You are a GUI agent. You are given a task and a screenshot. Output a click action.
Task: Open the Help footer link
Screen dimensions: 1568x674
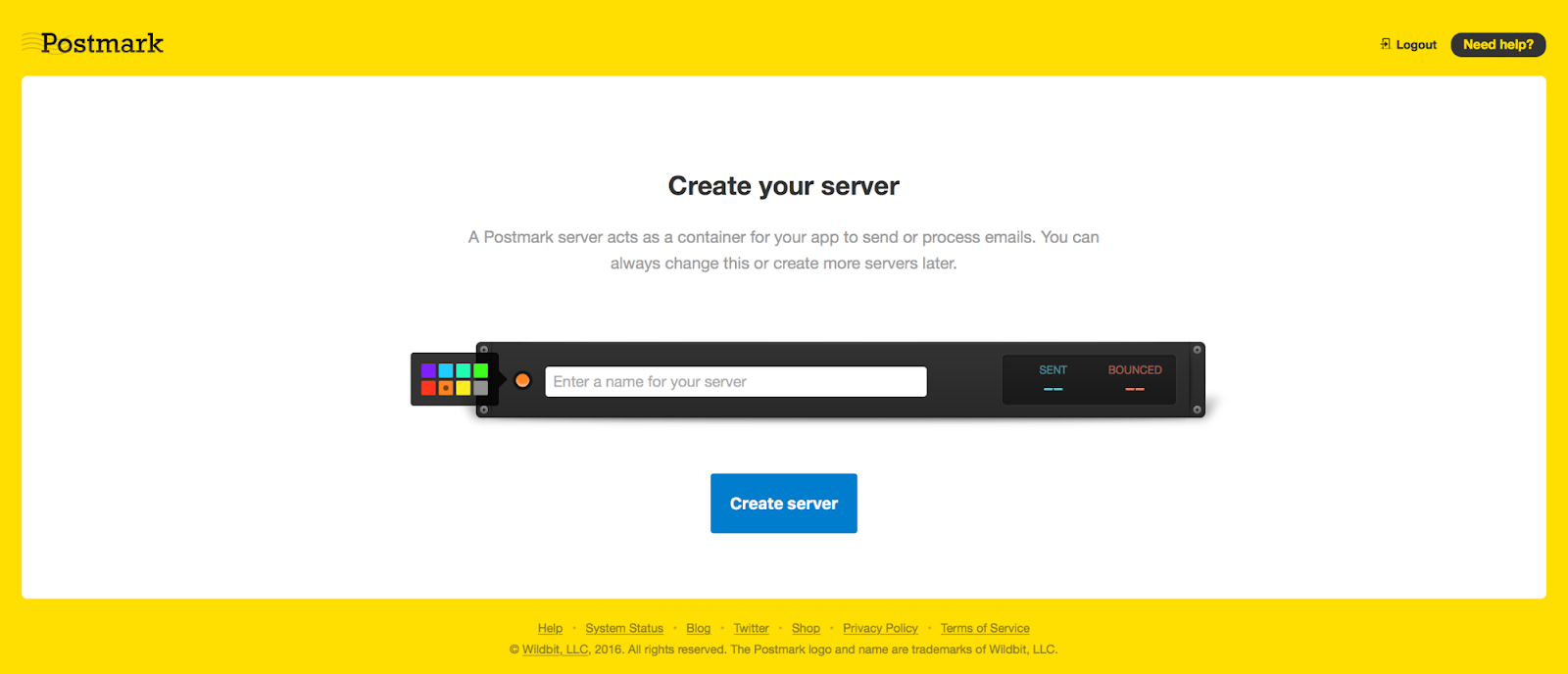pyautogui.click(x=550, y=628)
